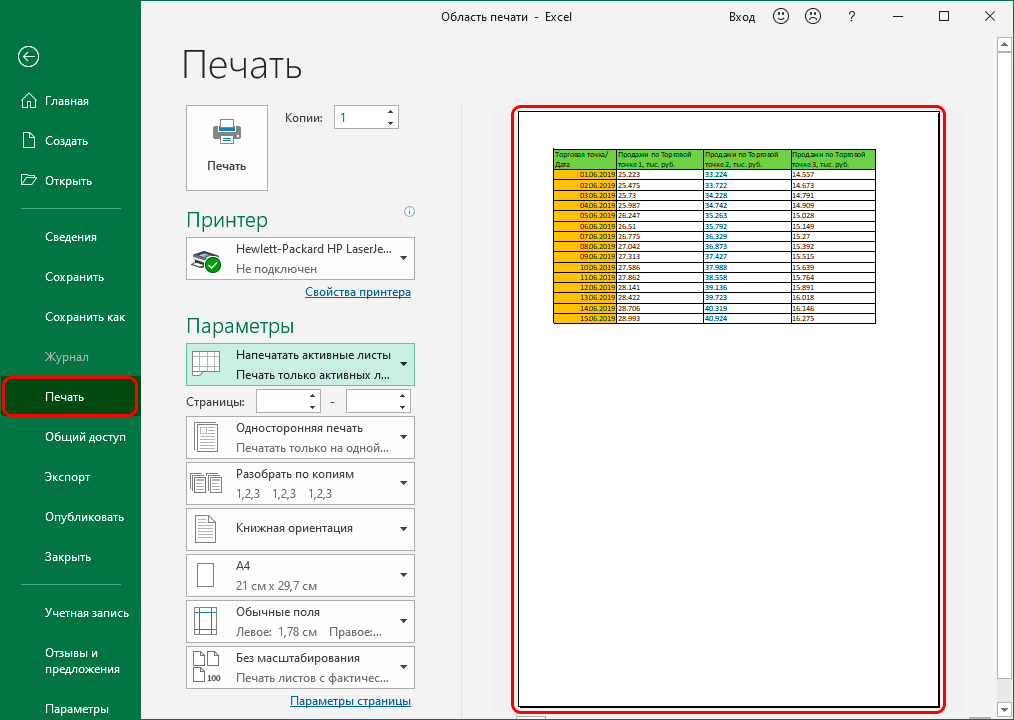Click the first pages range input field
Screen dimensions: 1014x720
coord(281,401)
